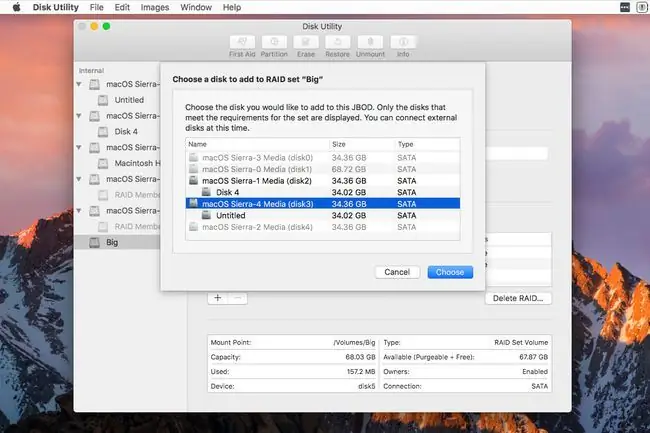Click volume icon of Untitled in dialog list
The width and height of the screenshot is (650, 433).
(x=206, y=215)
